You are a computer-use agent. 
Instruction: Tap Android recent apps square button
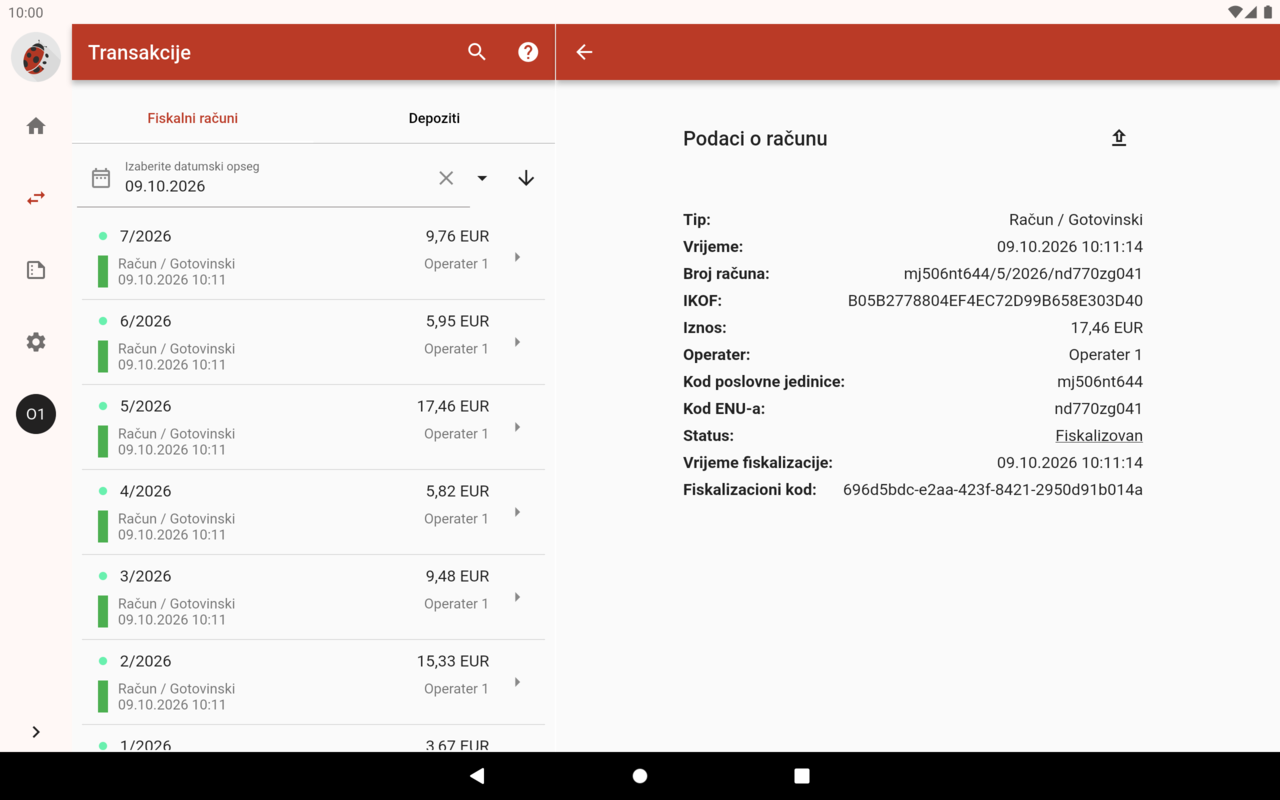point(802,776)
